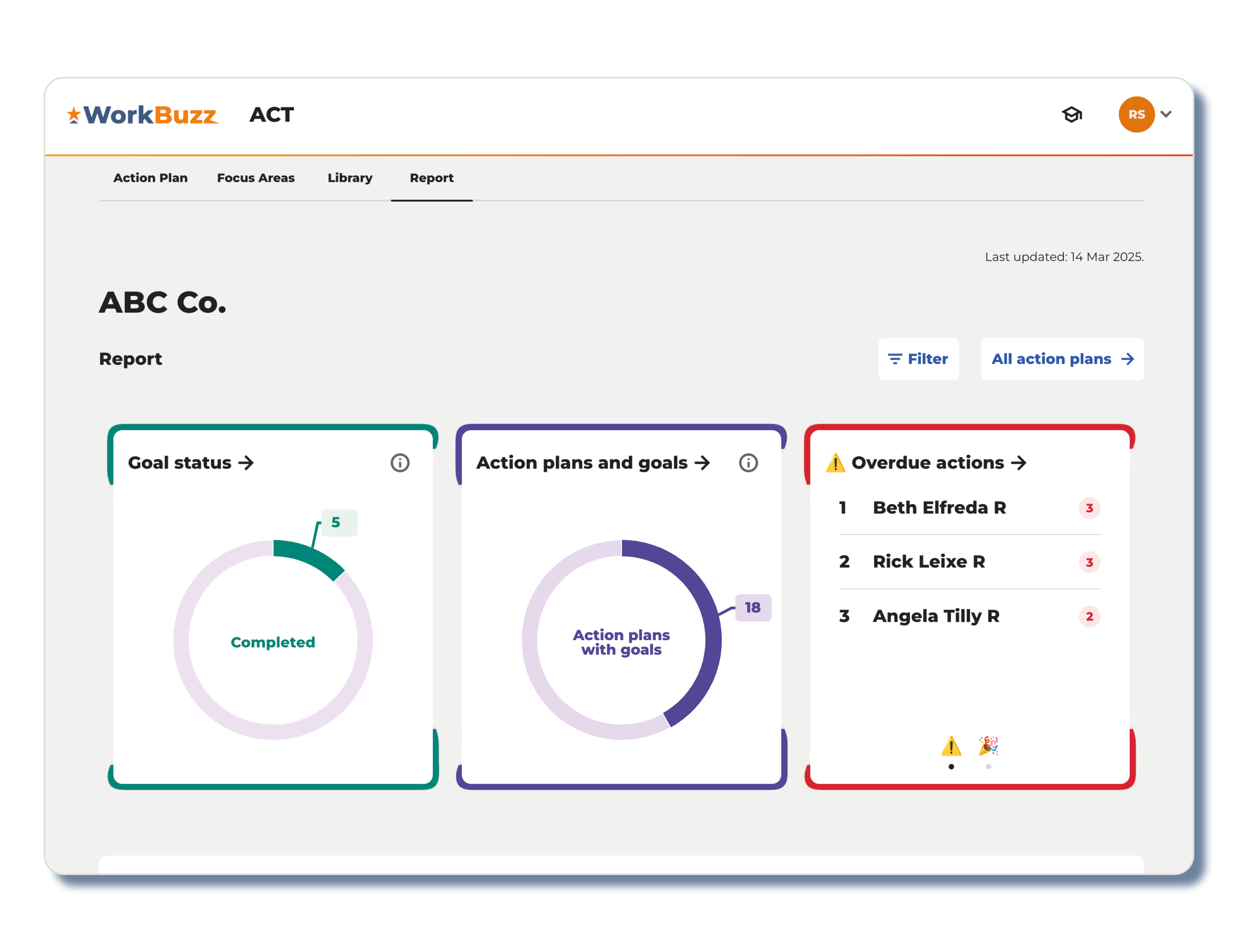Click the ABC Co. company heading
The width and height of the screenshot is (1238, 952).
click(x=163, y=303)
